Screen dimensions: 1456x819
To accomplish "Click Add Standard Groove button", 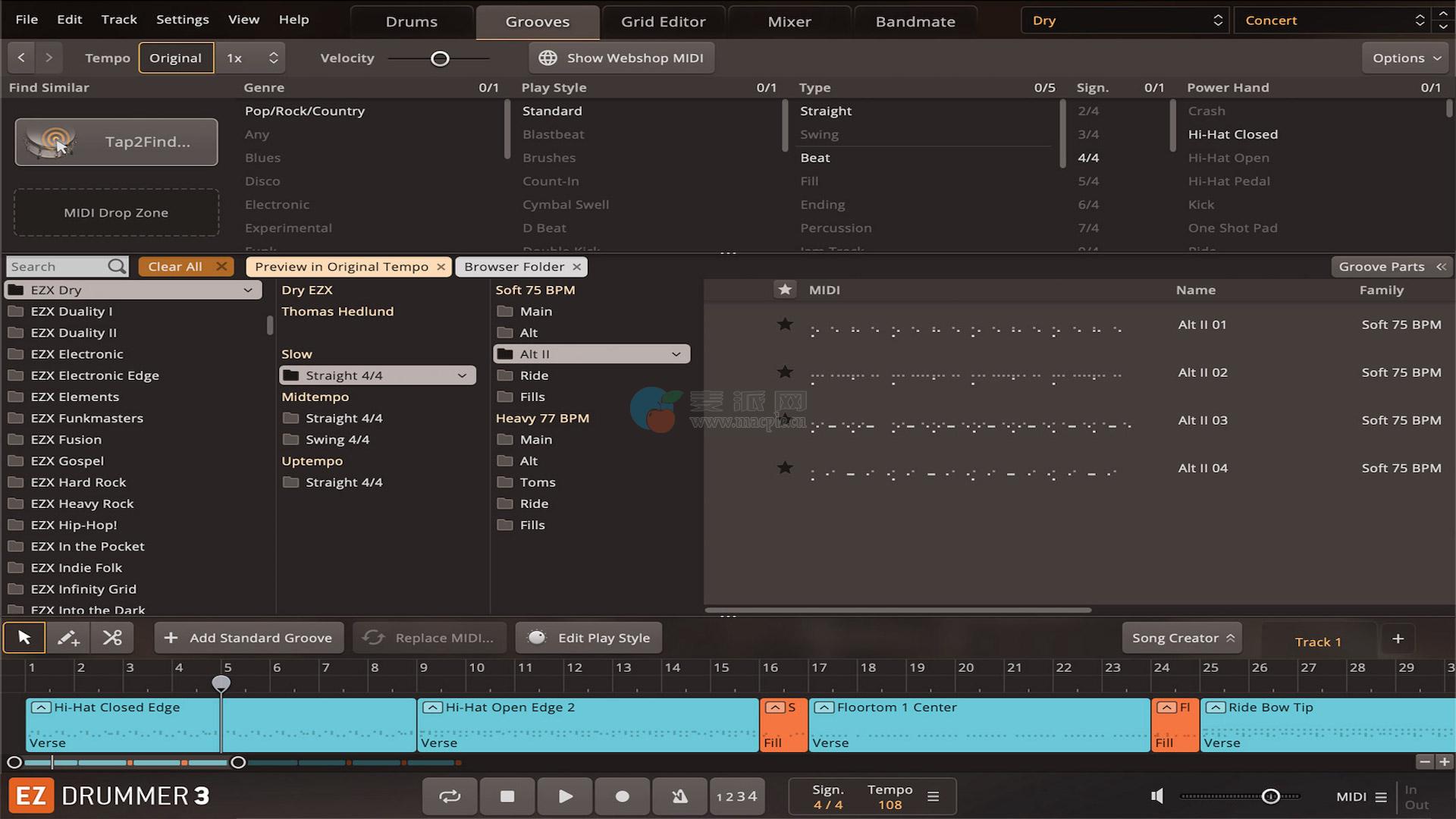I will [x=249, y=638].
